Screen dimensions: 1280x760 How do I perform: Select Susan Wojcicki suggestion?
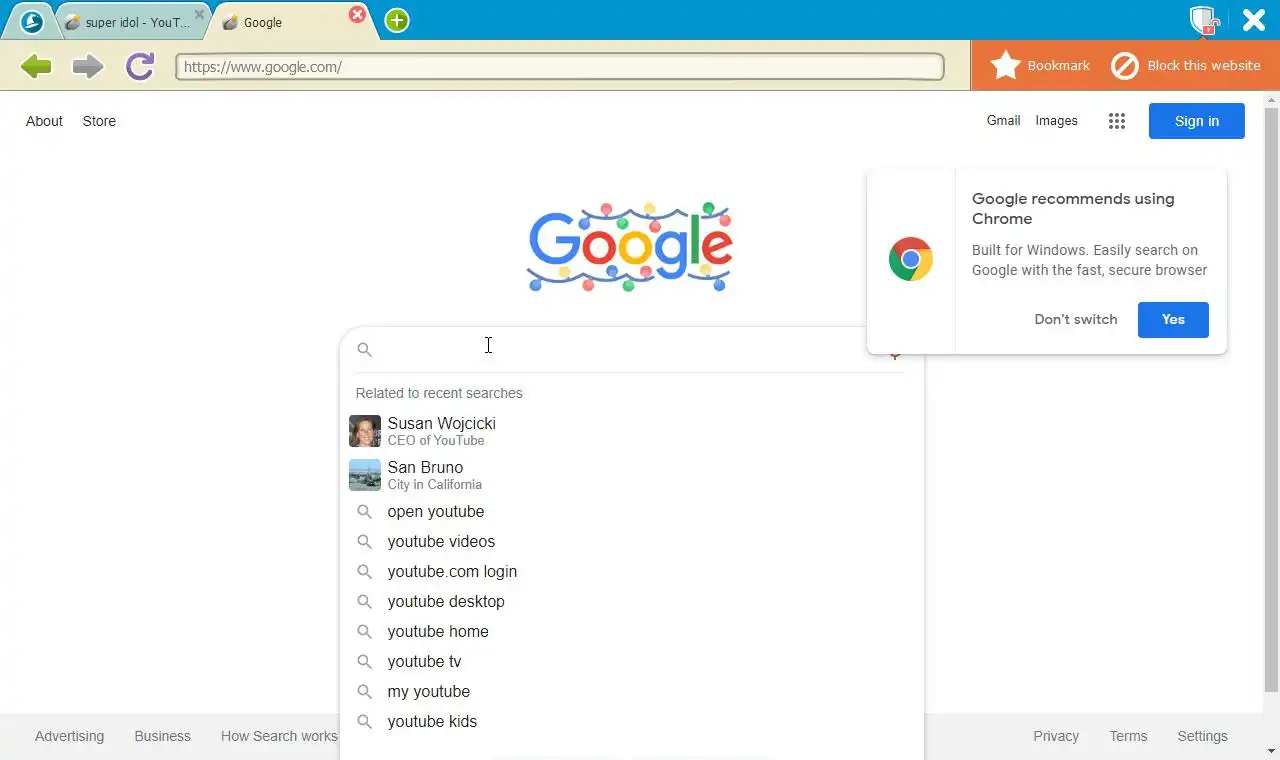pos(632,431)
